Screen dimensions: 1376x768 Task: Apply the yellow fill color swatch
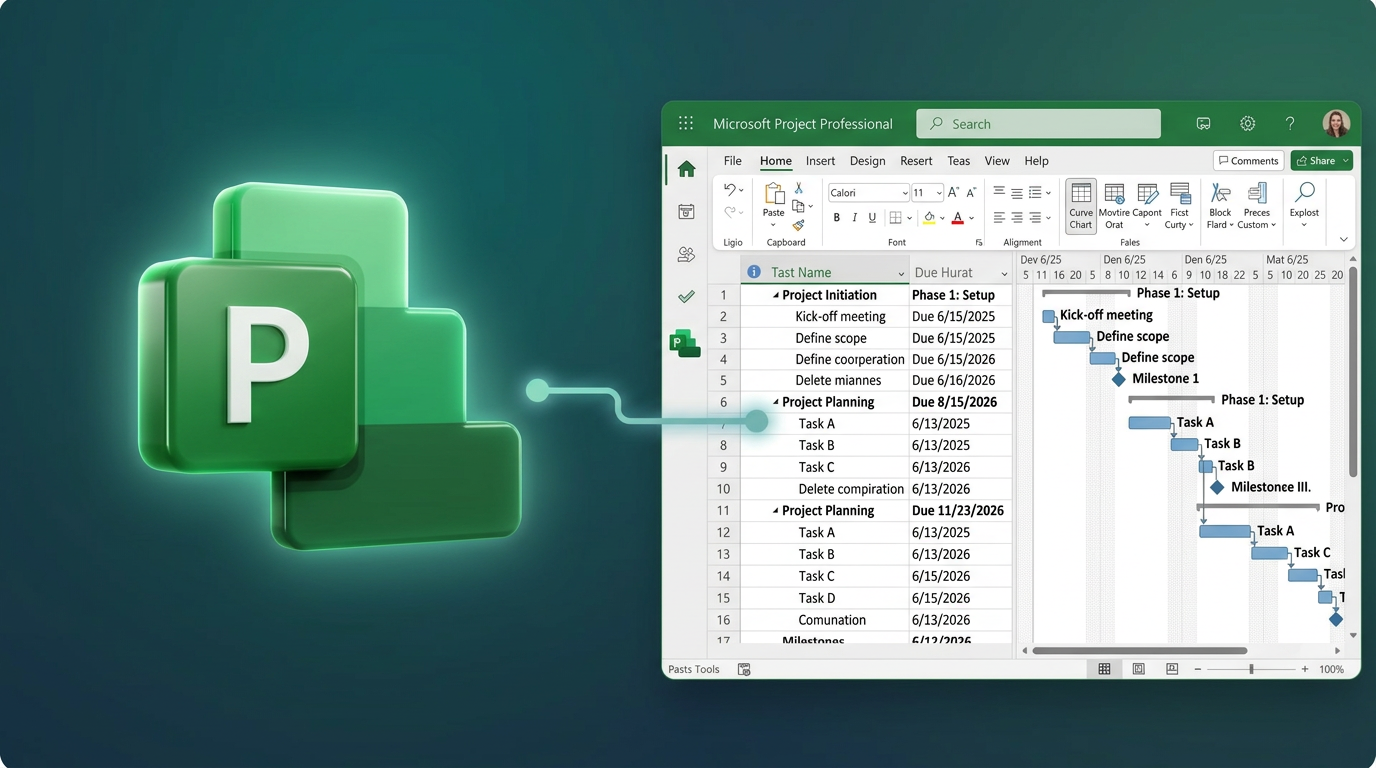(930, 217)
